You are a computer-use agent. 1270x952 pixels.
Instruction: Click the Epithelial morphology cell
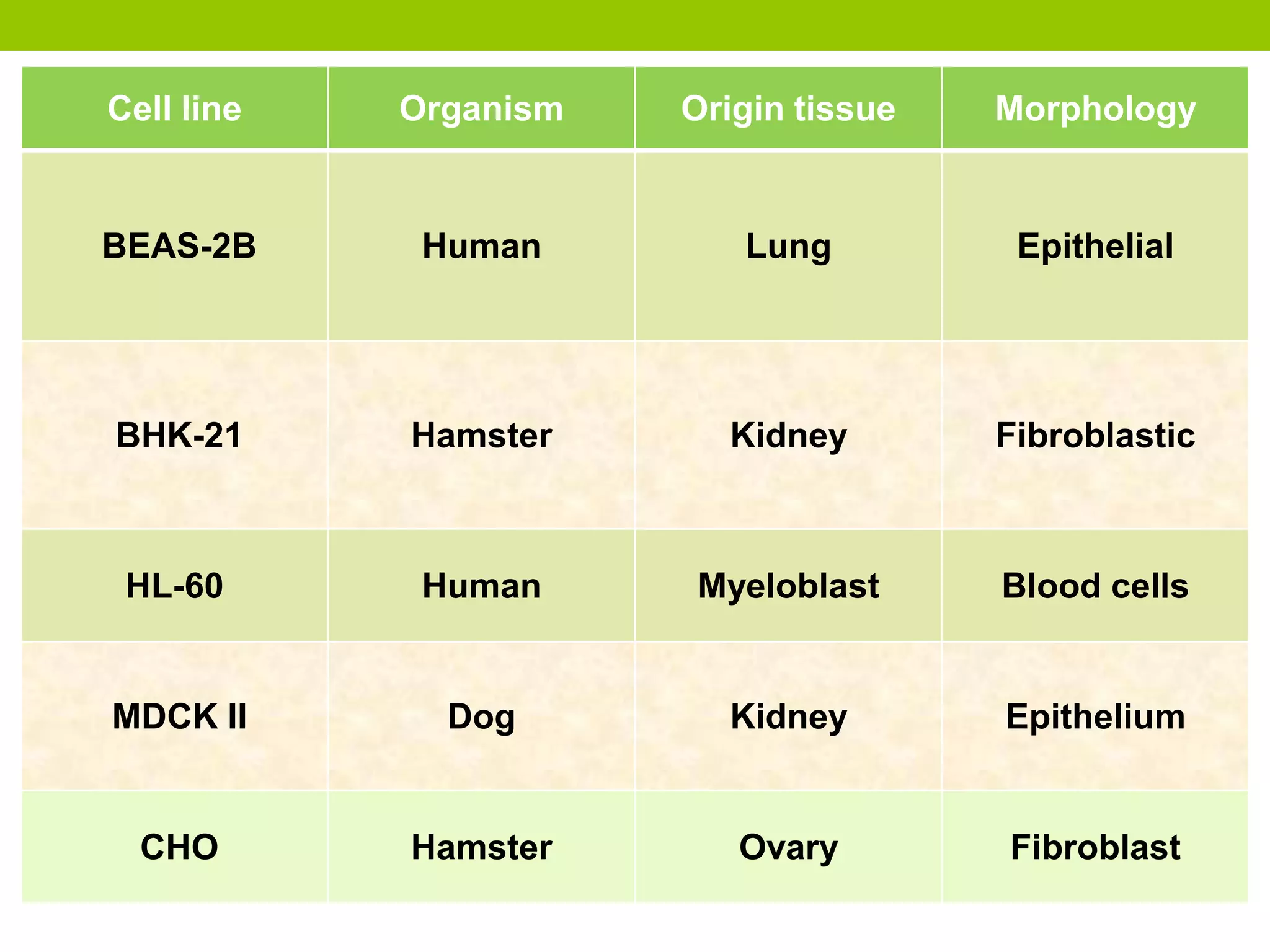click(x=1095, y=246)
